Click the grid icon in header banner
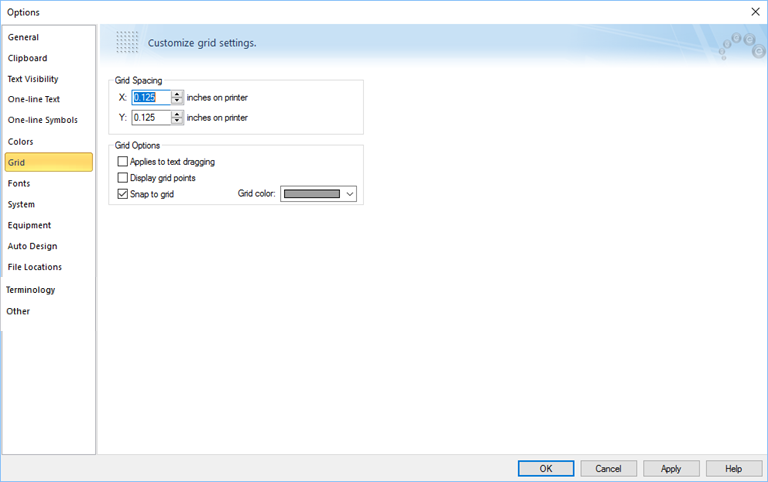This screenshot has height=482, width=768. [127, 43]
